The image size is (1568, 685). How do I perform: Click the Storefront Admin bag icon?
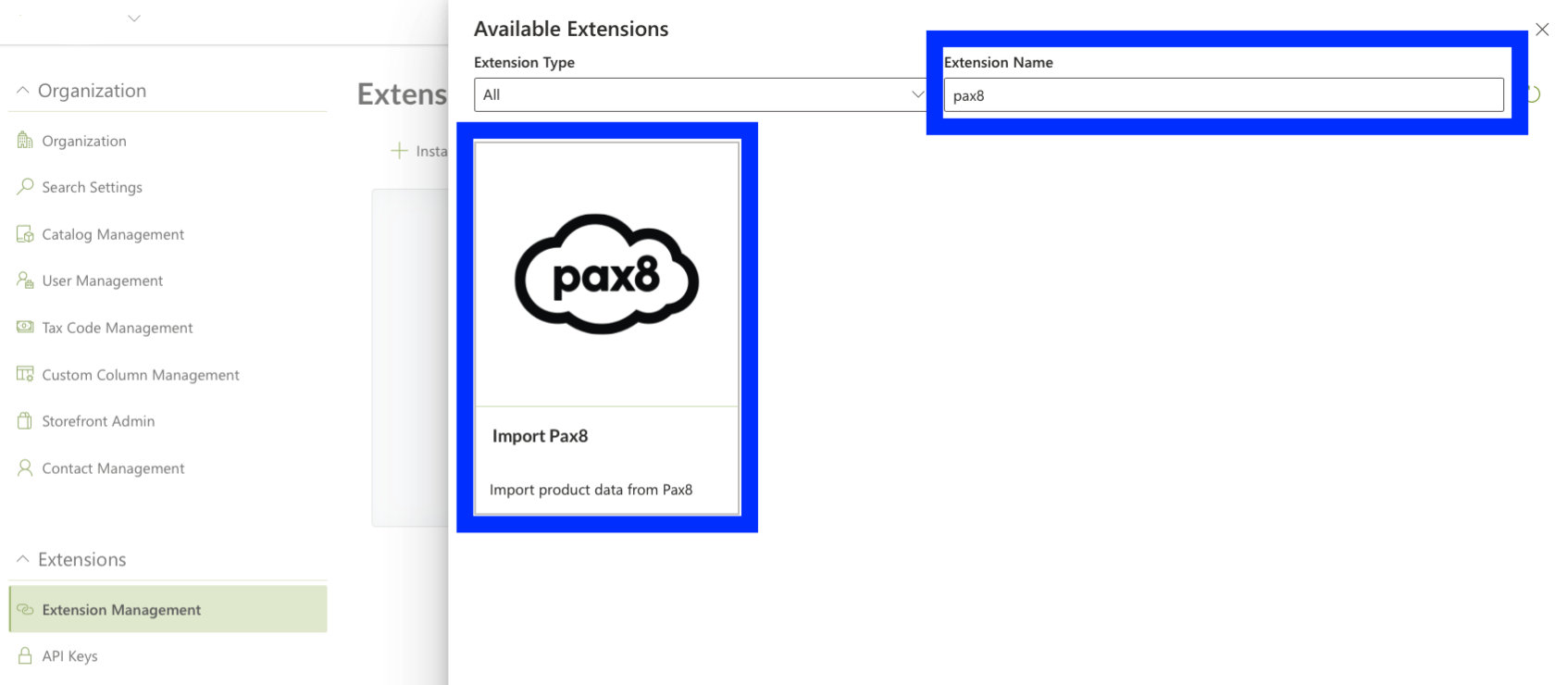click(x=25, y=420)
